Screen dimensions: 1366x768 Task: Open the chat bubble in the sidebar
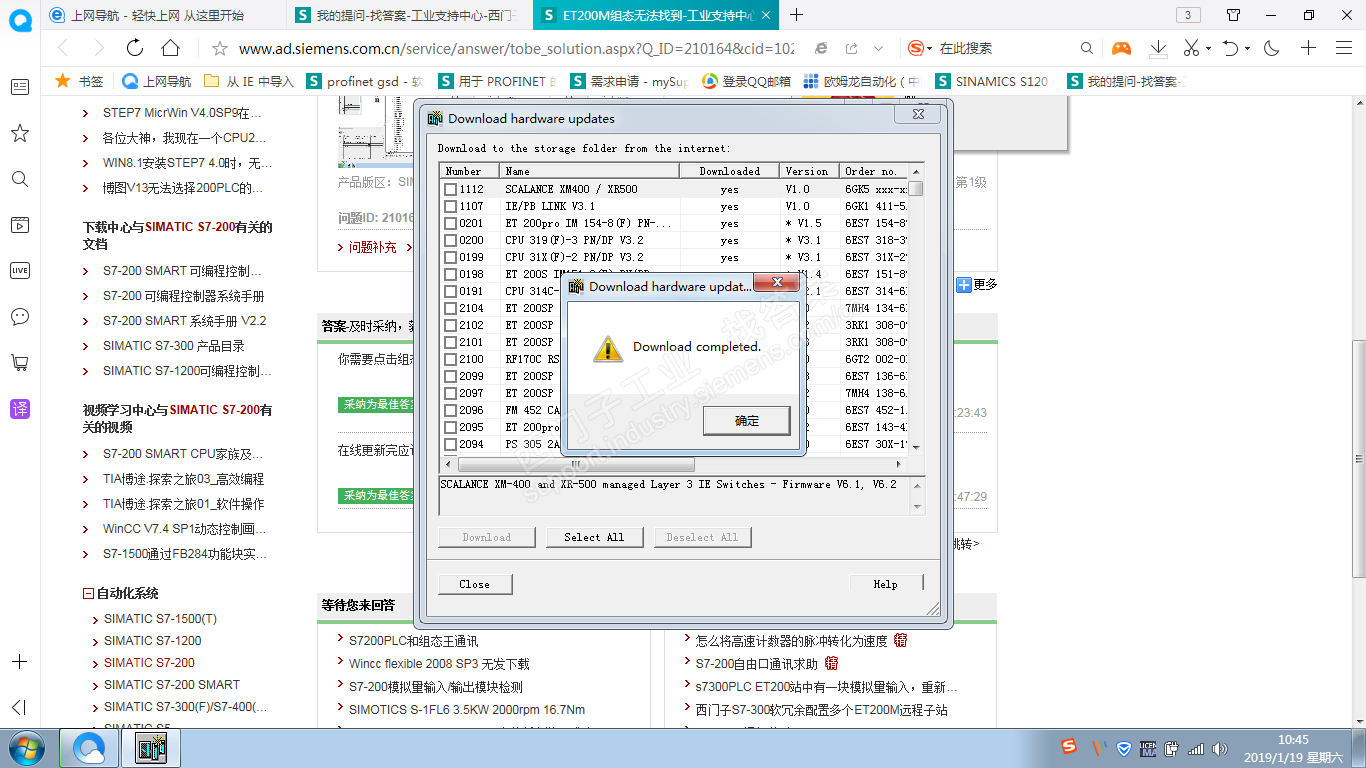[20, 316]
